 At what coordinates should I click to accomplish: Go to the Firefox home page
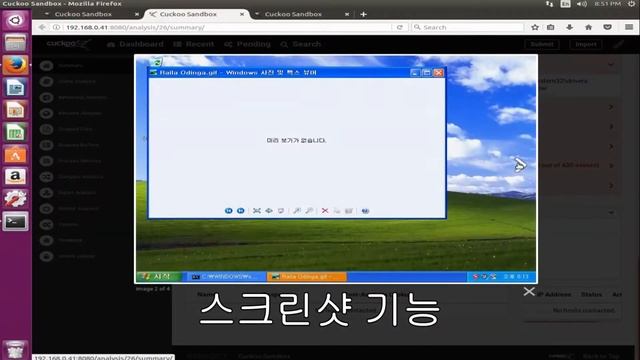click(x=588, y=27)
